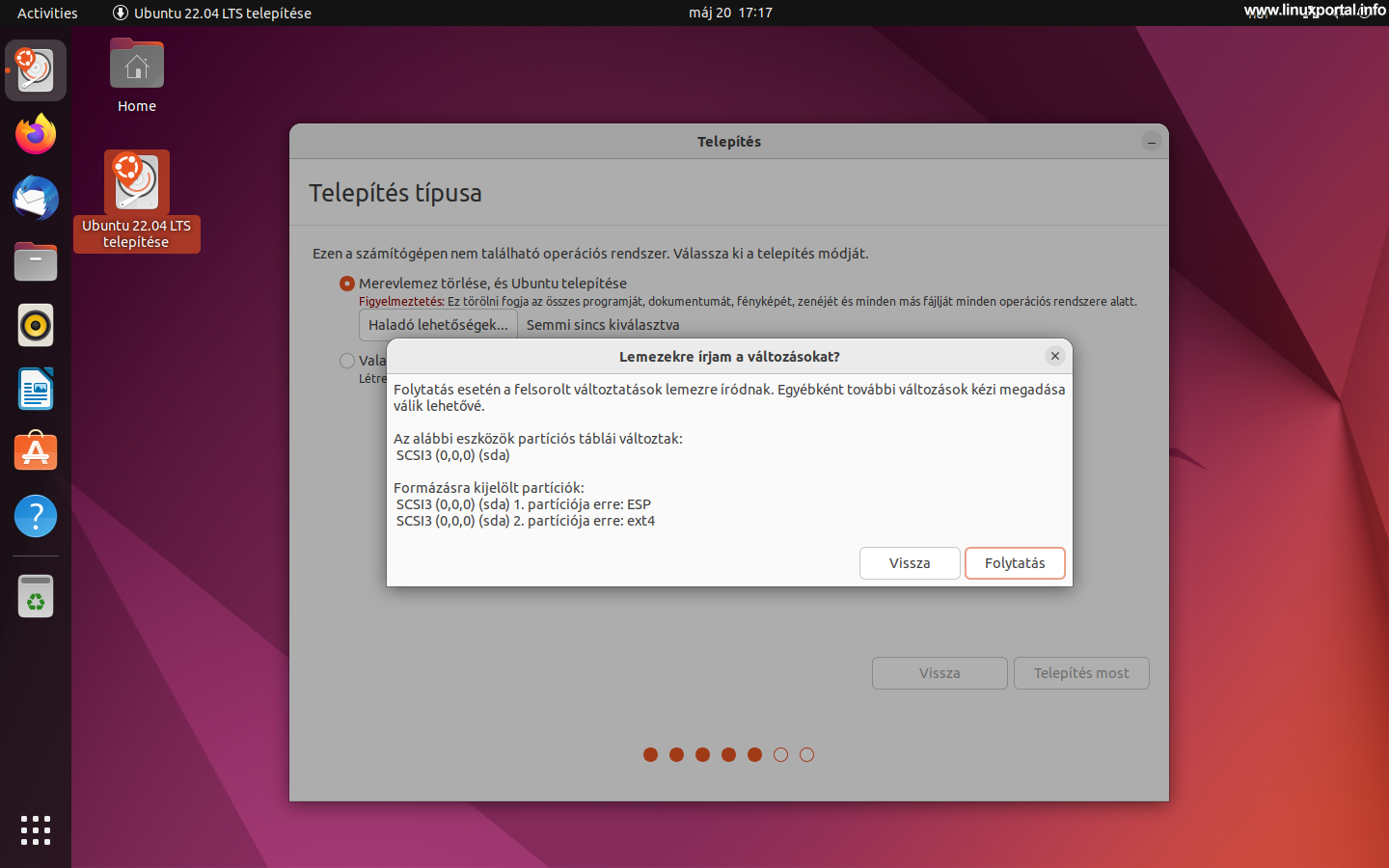
Task: Select Merevlemez törlése, és Ubuntu telepítése option
Action: (483, 284)
